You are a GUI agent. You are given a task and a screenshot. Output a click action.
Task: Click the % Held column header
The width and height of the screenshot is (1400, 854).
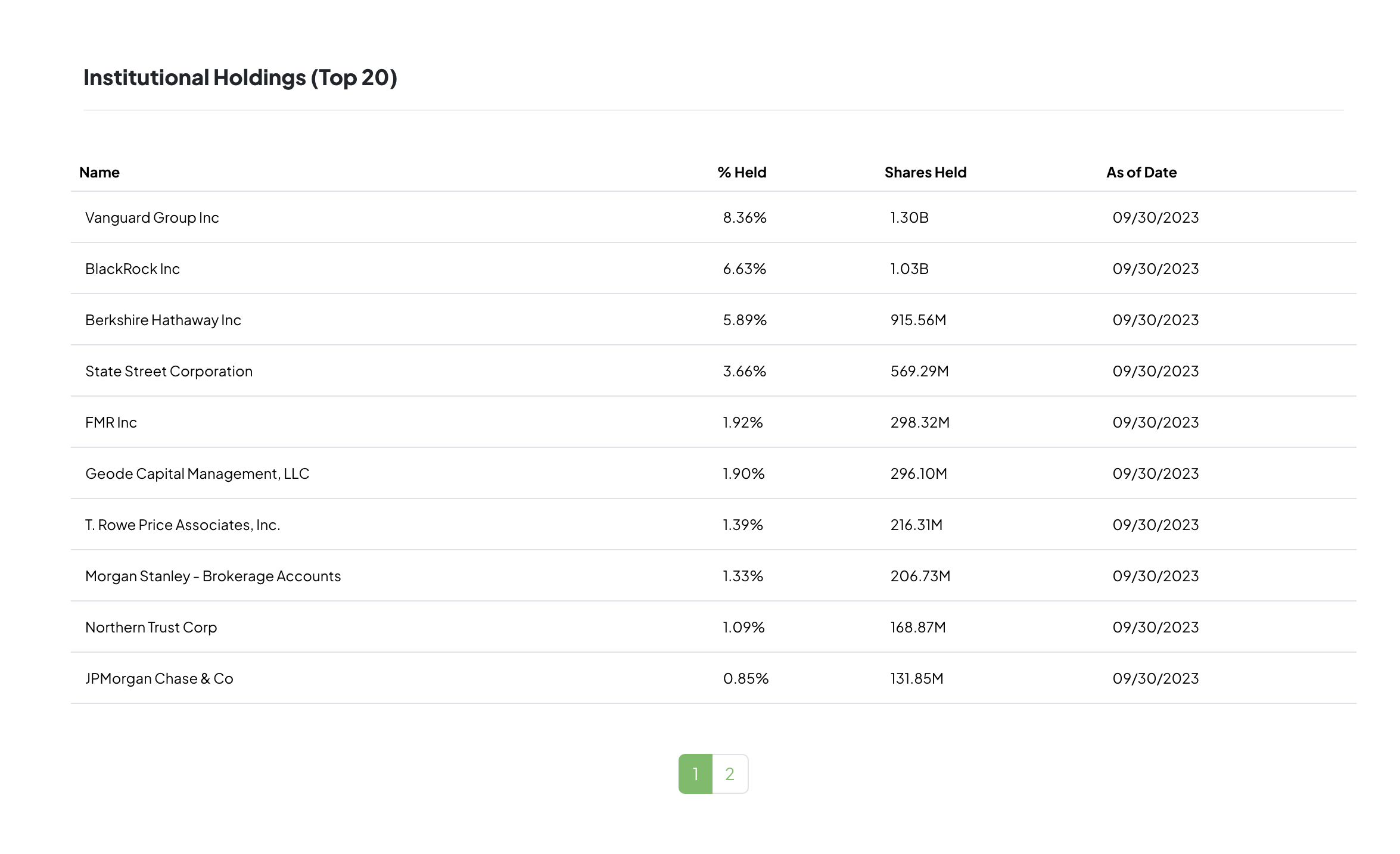(742, 173)
